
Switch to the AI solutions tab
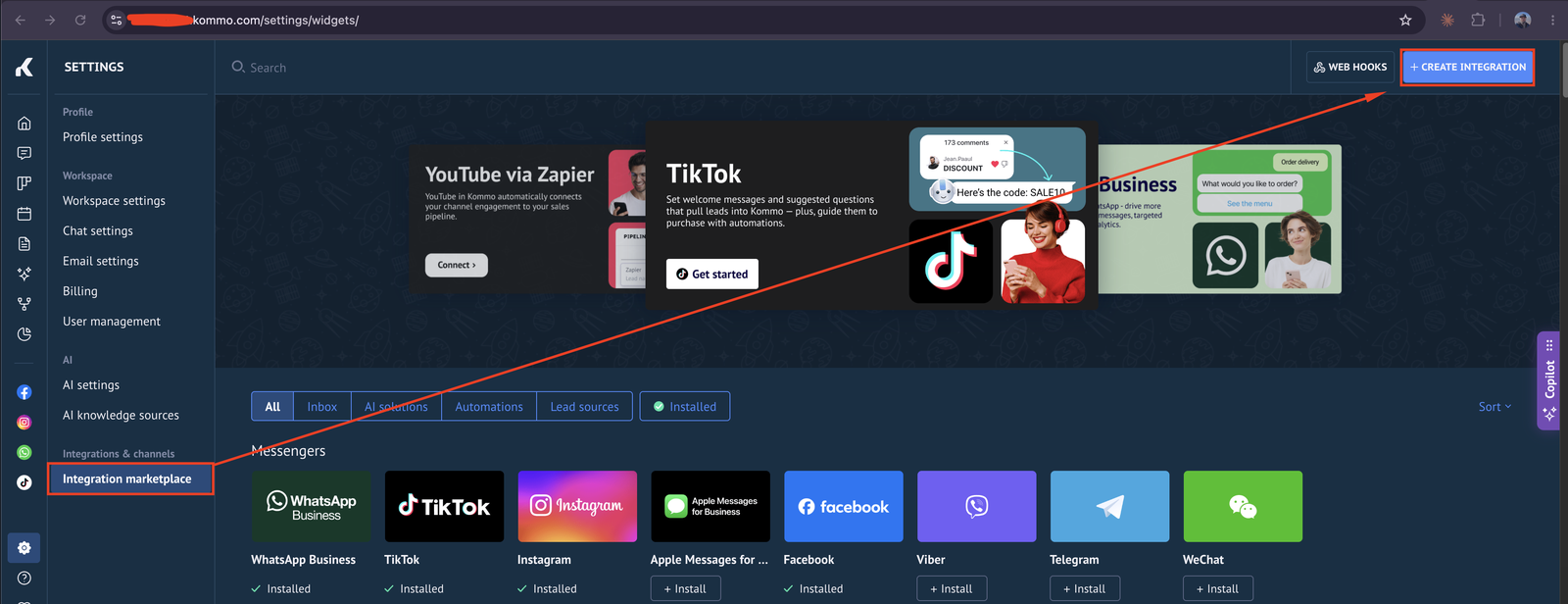[x=396, y=406]
